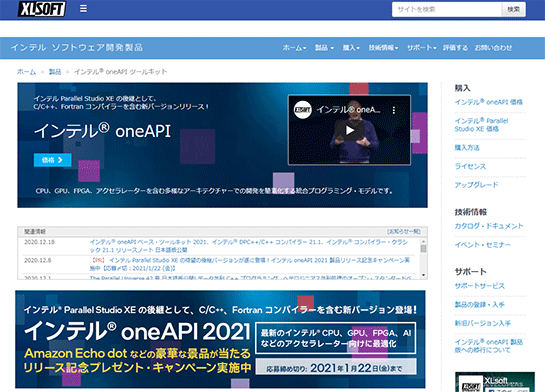Expand the サポート dropdown menu

tap(421, 48)
